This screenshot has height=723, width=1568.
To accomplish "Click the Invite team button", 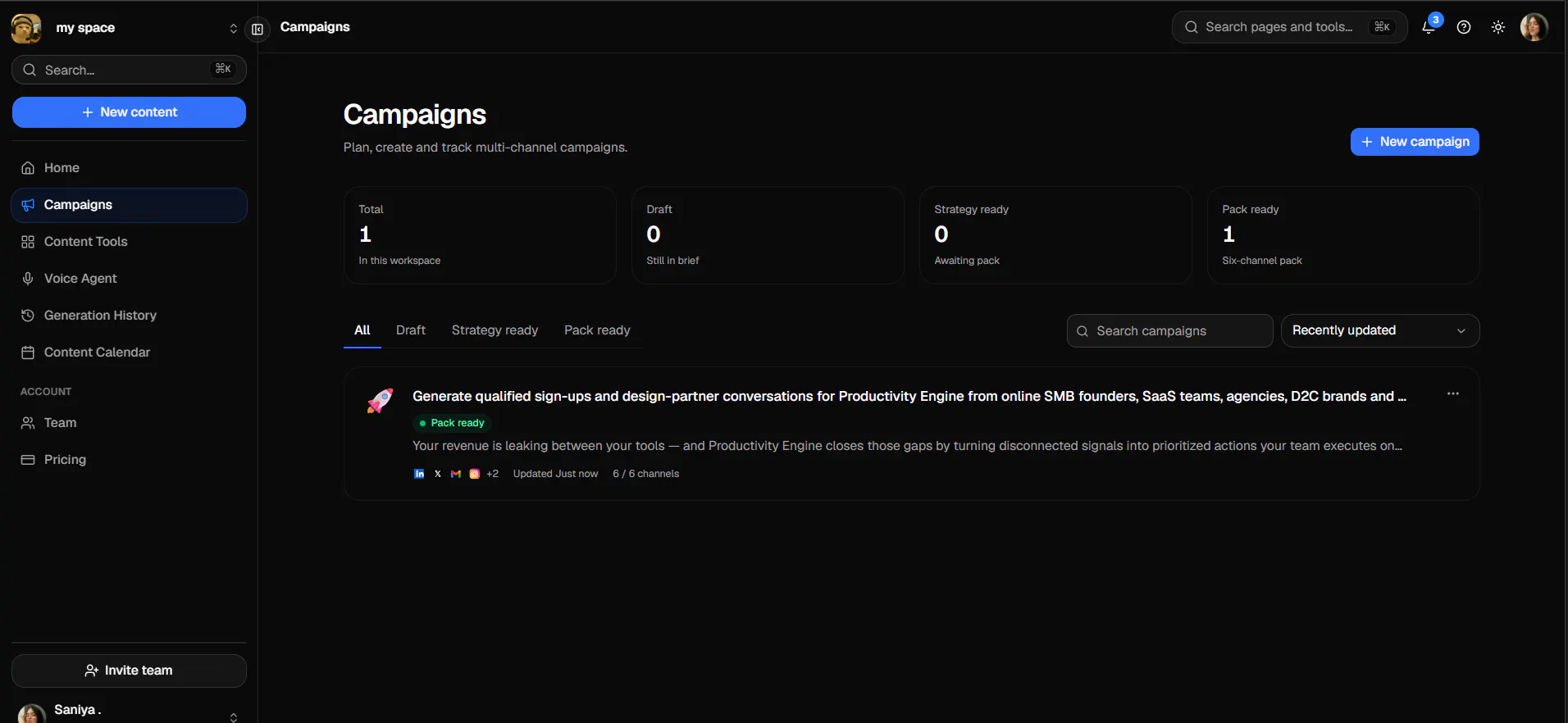I will (129, 671).
